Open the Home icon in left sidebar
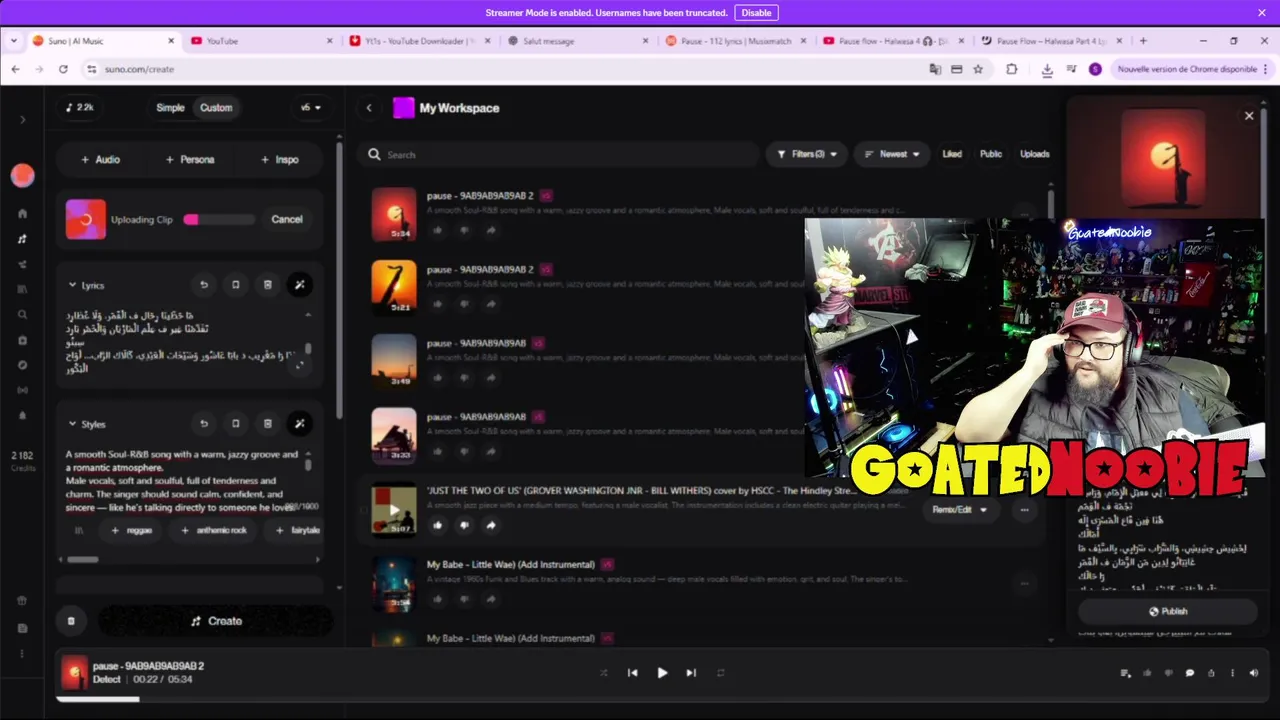 tap(22, 213)
